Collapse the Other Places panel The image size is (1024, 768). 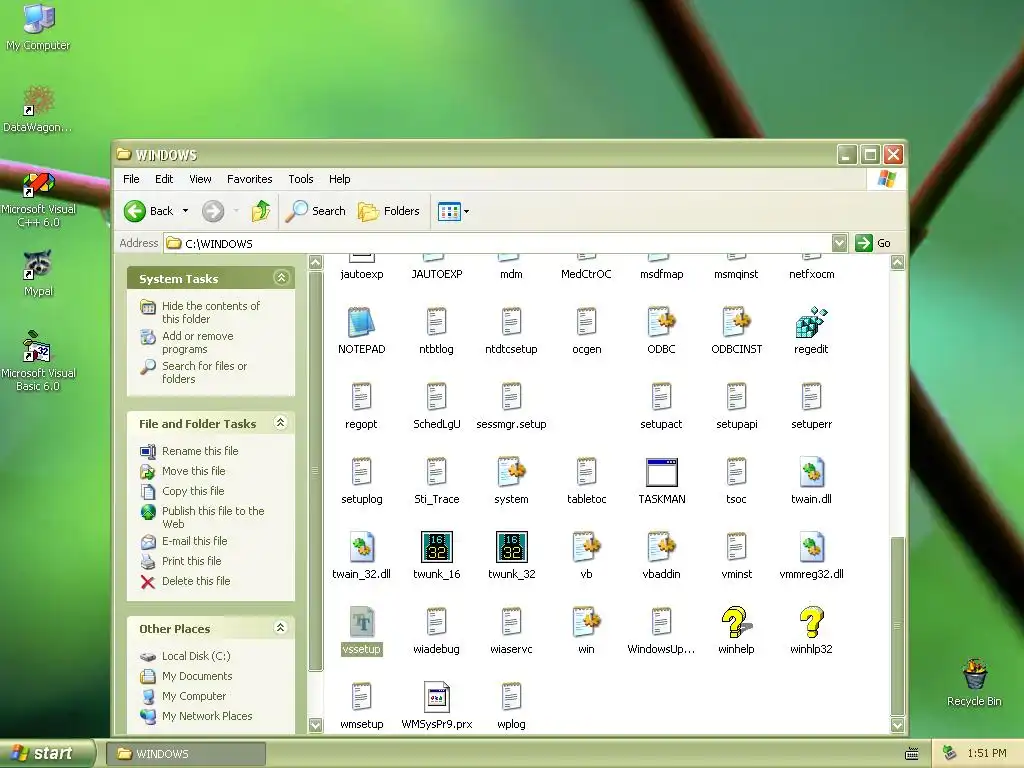(281, 628)
